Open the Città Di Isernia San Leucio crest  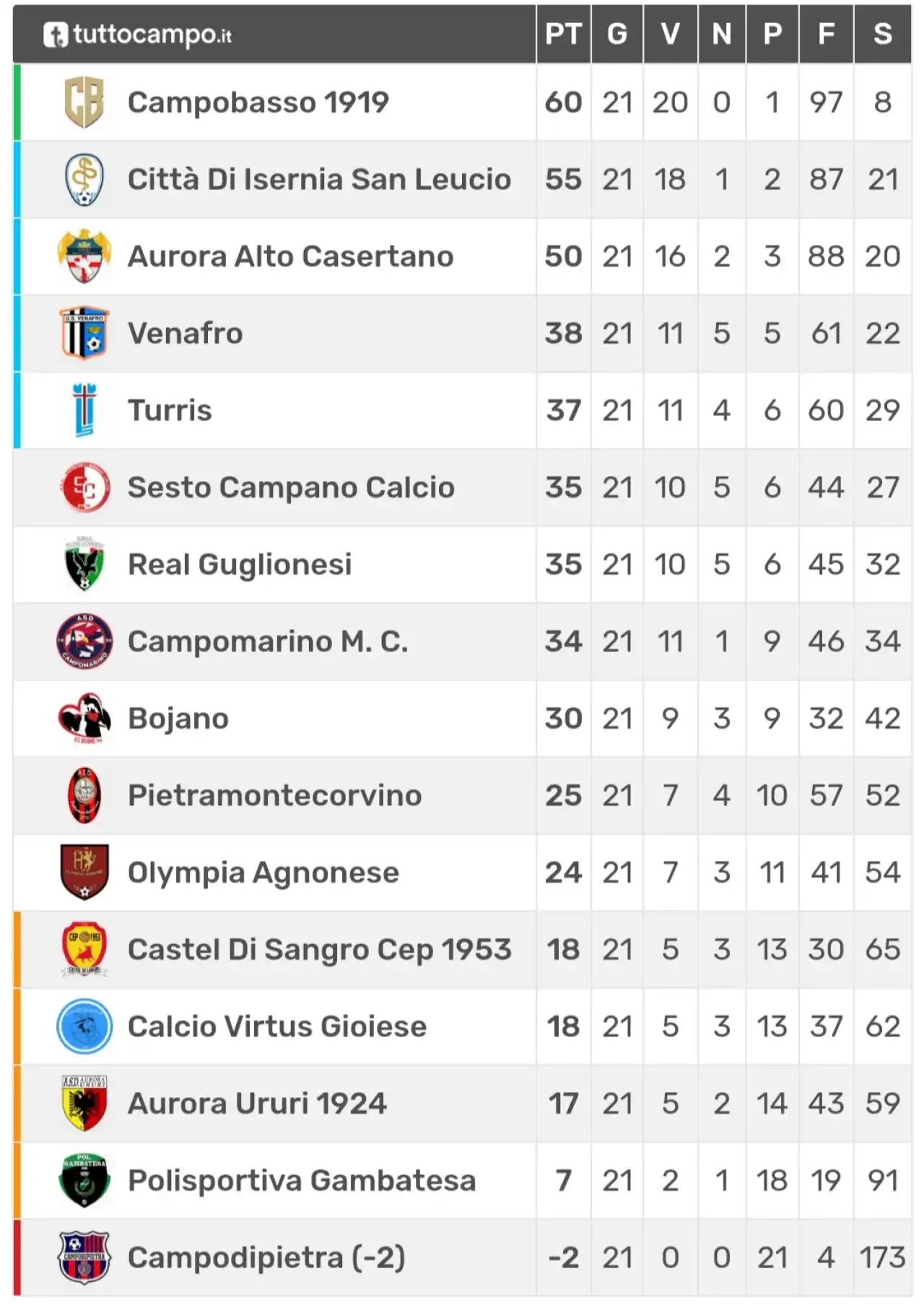[84, 179]
